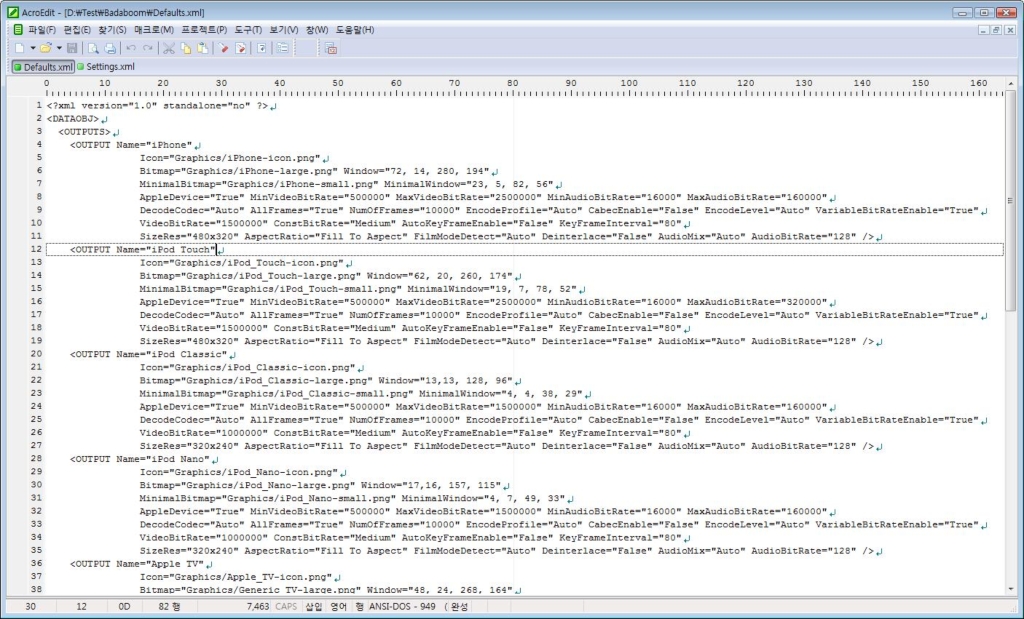Undo the last edit
The height and width of the screenshot is (619, 1024).
[x=131, y=48]
